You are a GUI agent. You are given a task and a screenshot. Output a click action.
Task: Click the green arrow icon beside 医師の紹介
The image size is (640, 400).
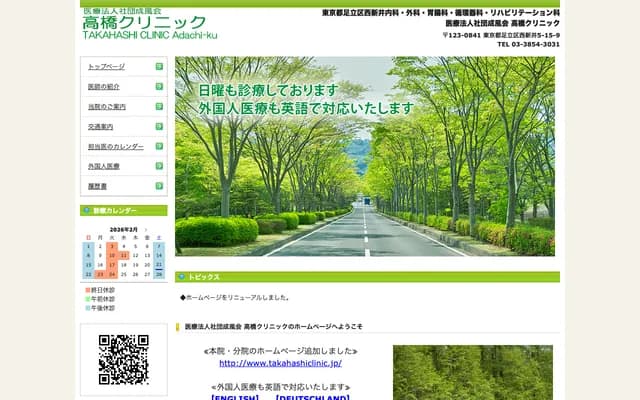click(159, 86)
